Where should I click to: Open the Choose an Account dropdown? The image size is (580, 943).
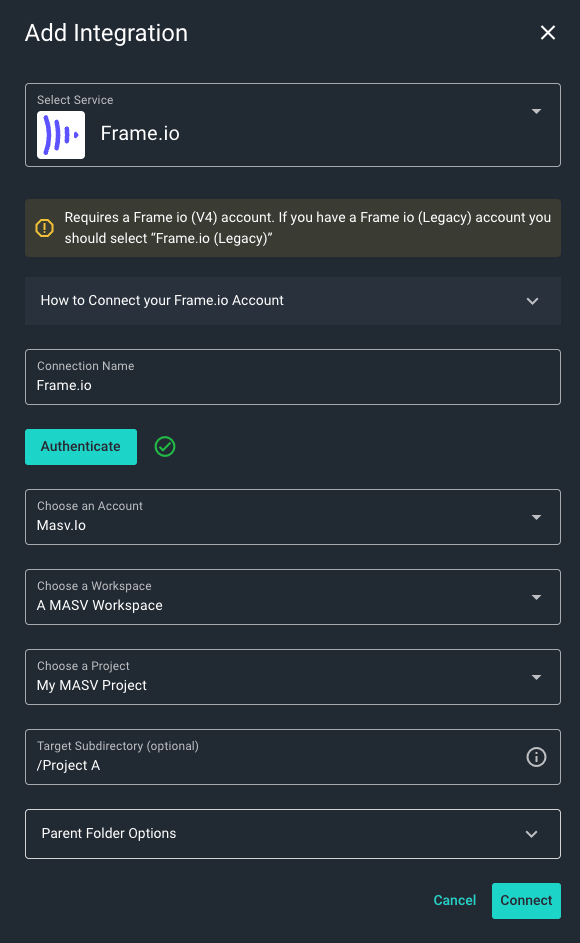click(x=290, y=517)
